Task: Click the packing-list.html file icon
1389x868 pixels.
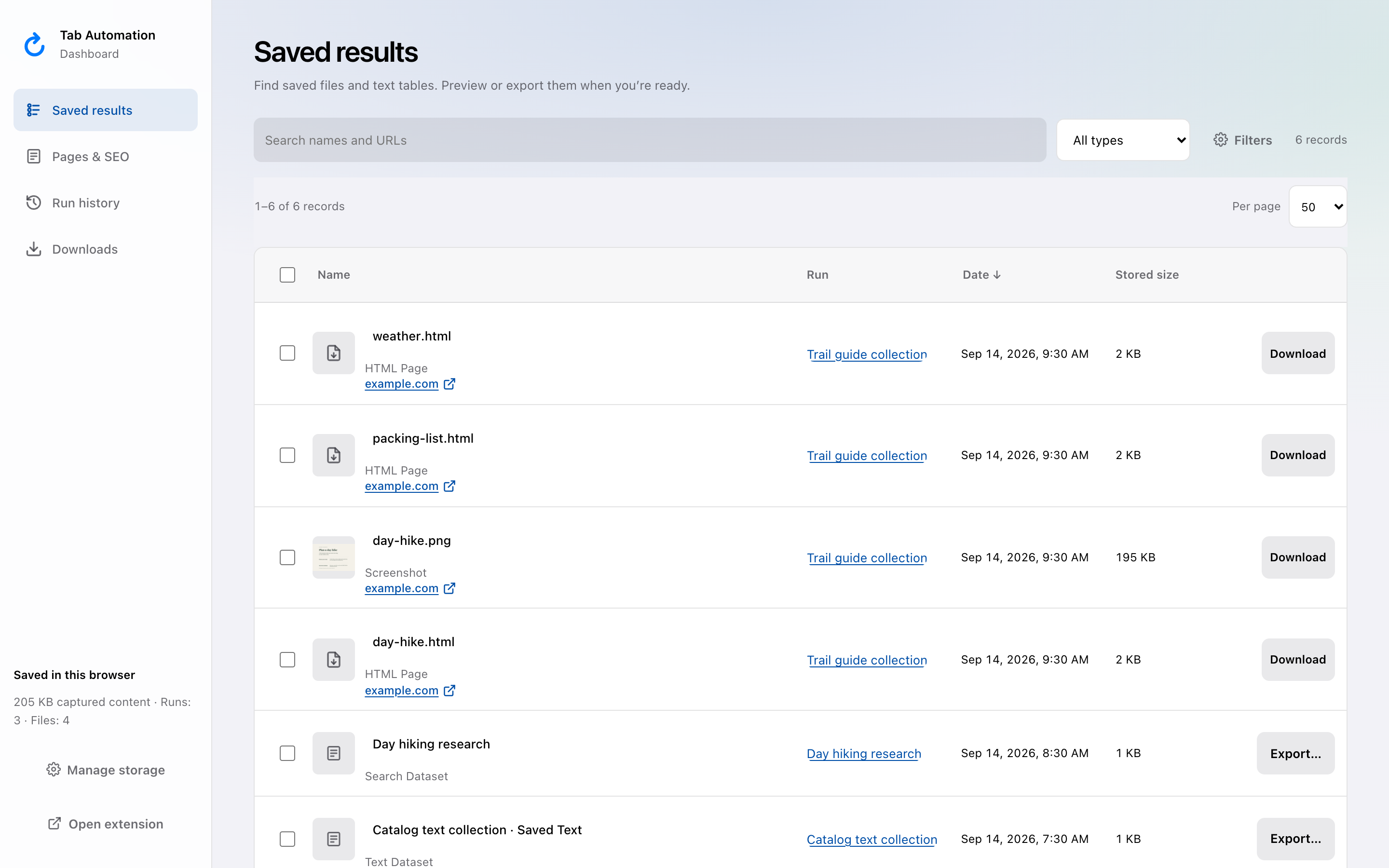Action: (333, 455)
